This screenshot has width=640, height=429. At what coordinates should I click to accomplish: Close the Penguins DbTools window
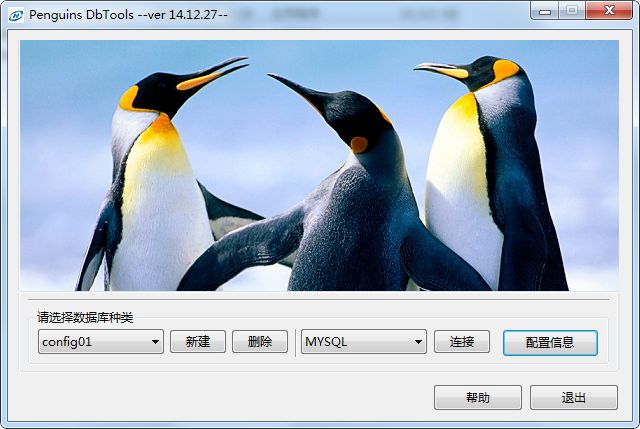(609, 11)
